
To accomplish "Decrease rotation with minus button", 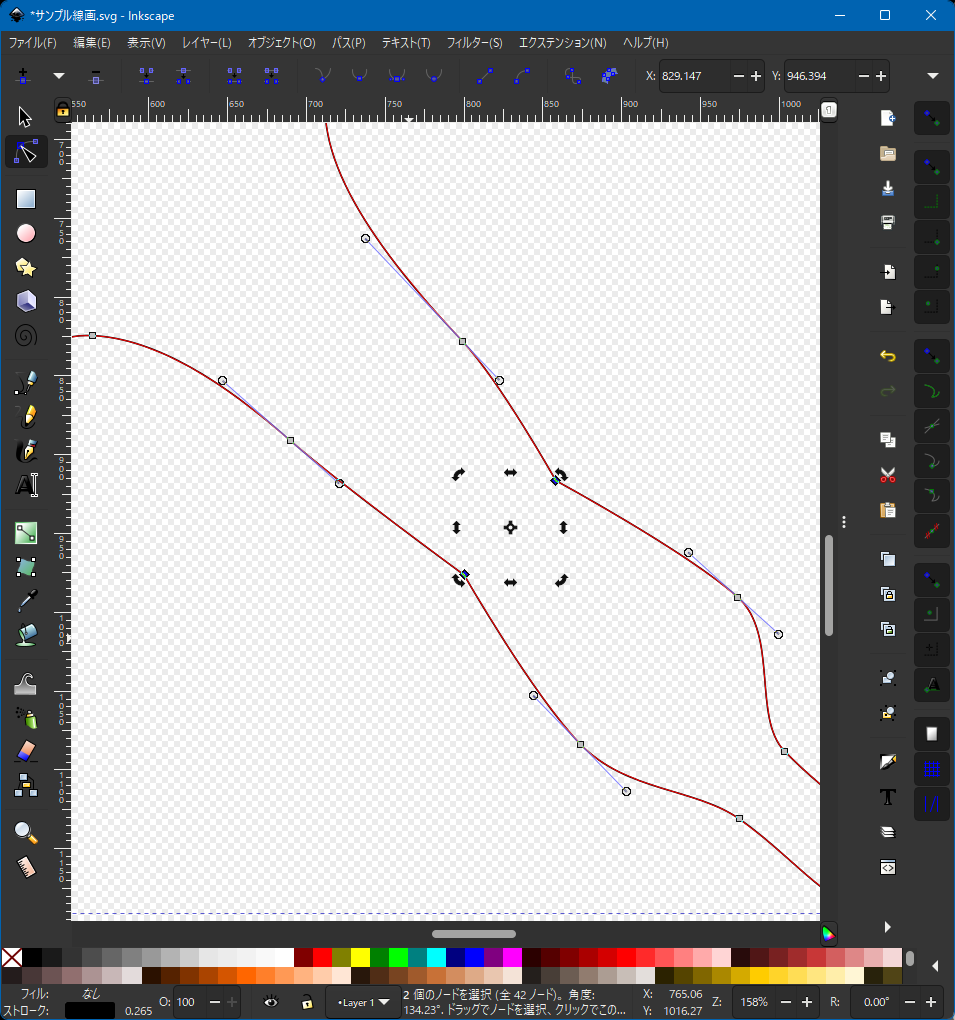I will (910, 1002).
